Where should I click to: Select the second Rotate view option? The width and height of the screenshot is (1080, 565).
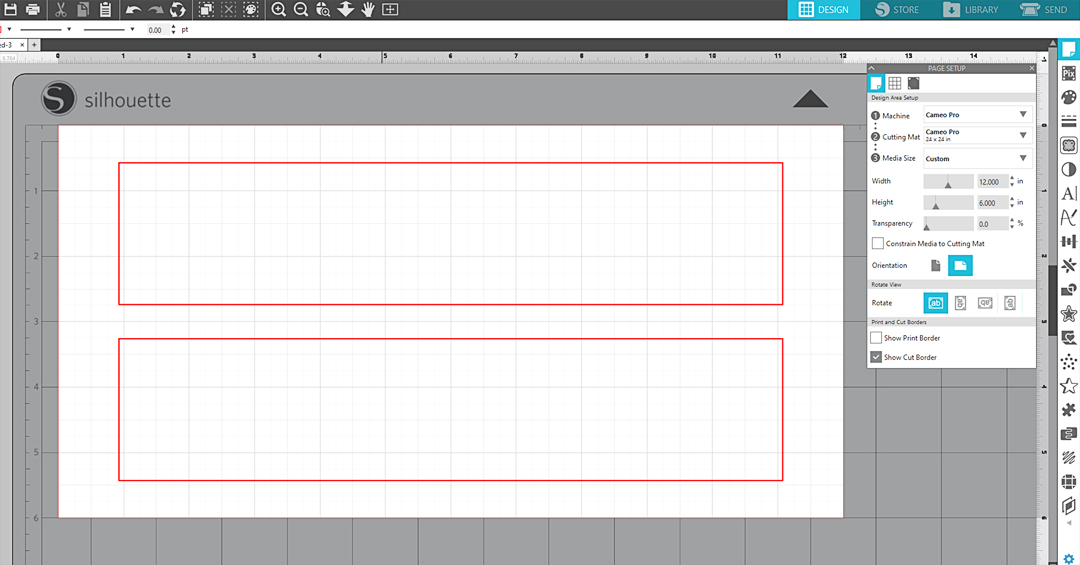[x=960, y=302]
